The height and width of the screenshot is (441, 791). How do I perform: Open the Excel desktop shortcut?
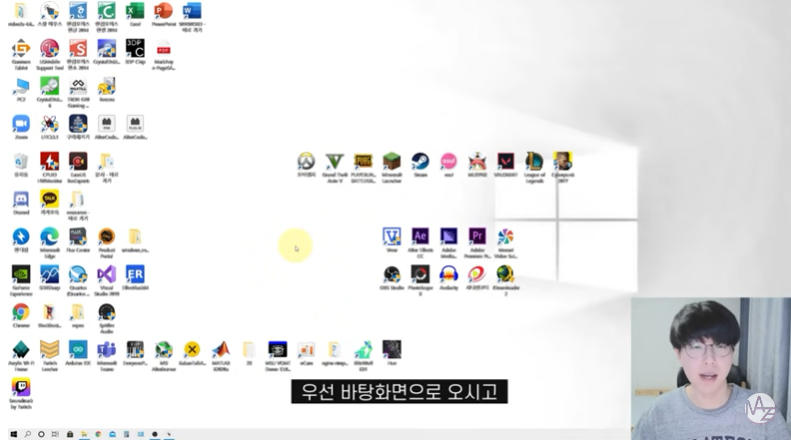tap(135, 14)
